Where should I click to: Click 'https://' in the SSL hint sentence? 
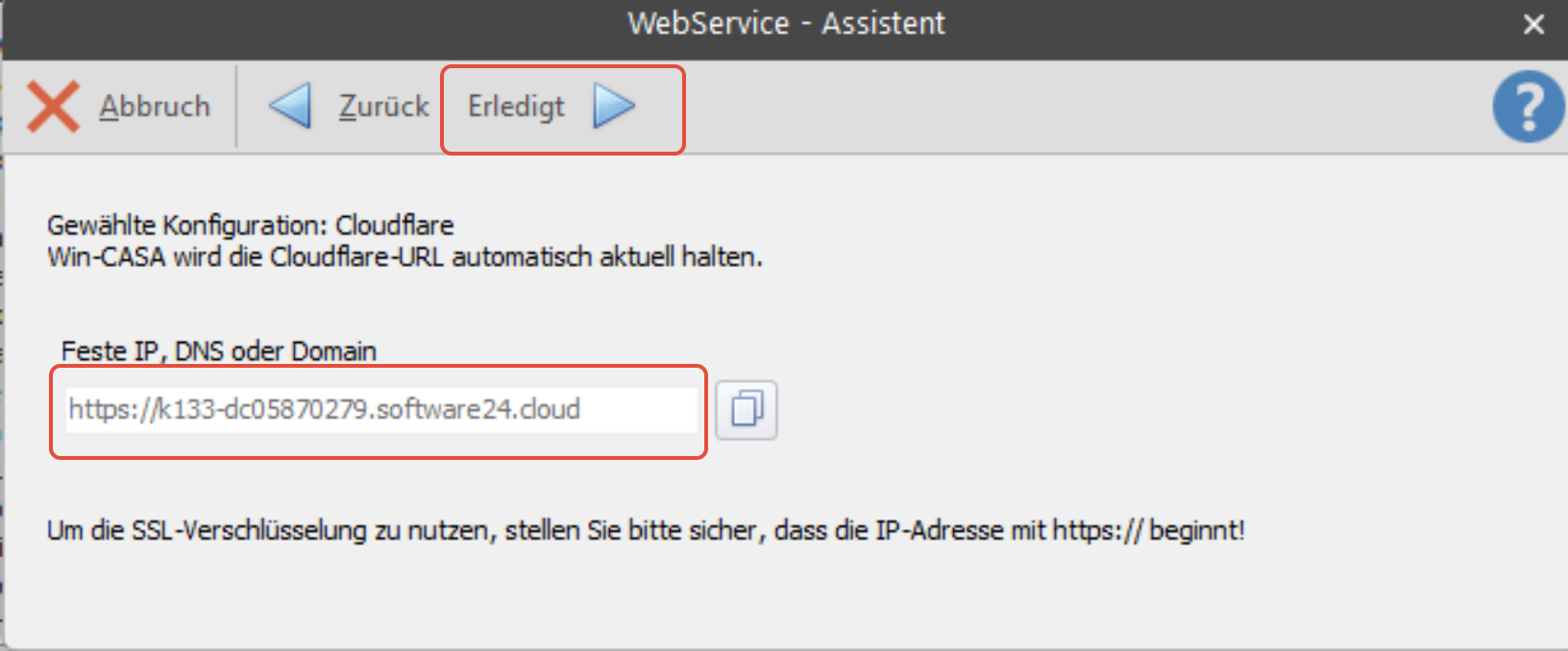(1097, 530)
